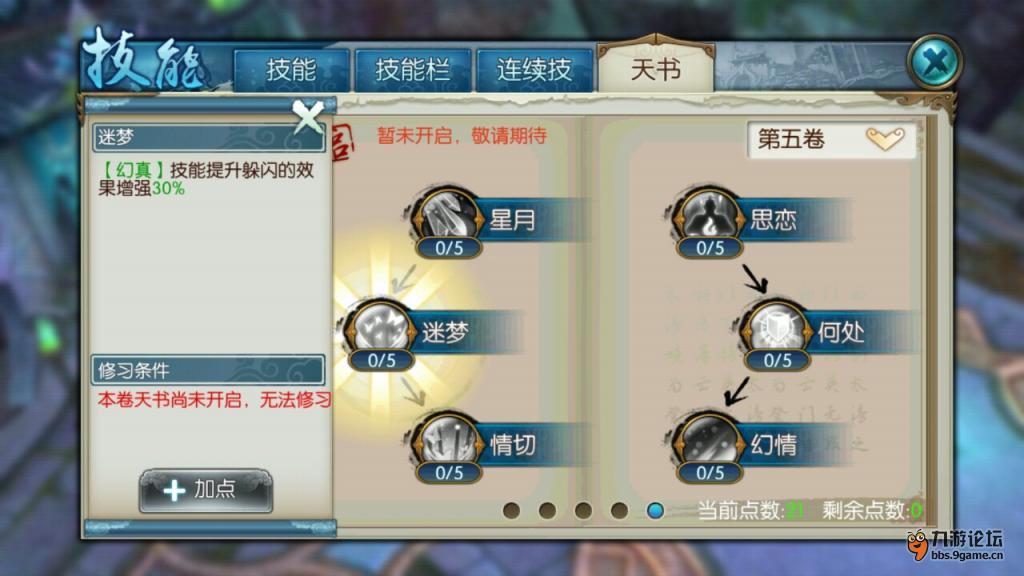Select the active fifth page dot
The height and width of the screenshot is (576, 1024).
pos(655,510)
